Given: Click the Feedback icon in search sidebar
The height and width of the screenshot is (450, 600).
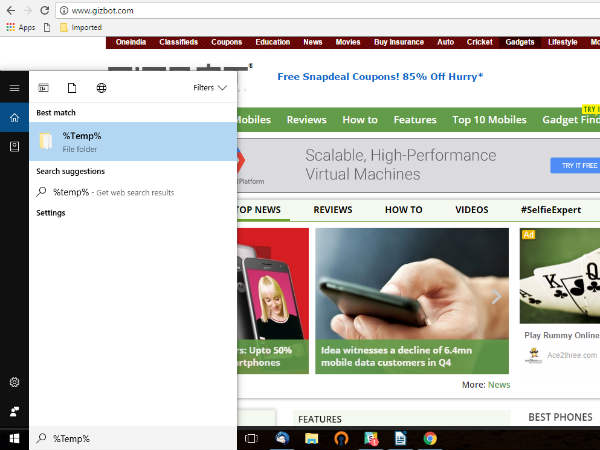Looking at the screenshot, I should point(14,410).
